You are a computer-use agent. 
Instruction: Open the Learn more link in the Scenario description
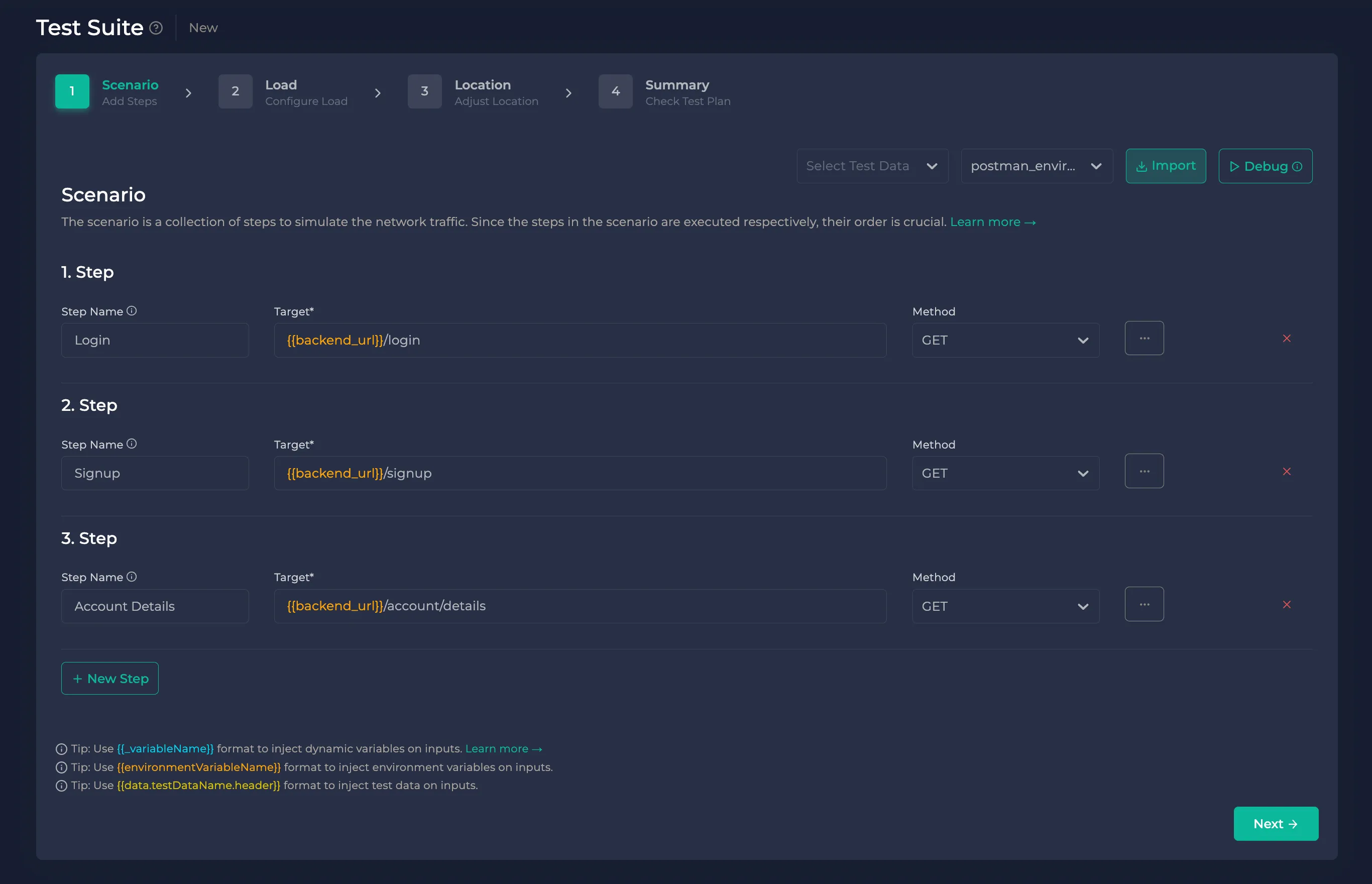click(993, 222)
